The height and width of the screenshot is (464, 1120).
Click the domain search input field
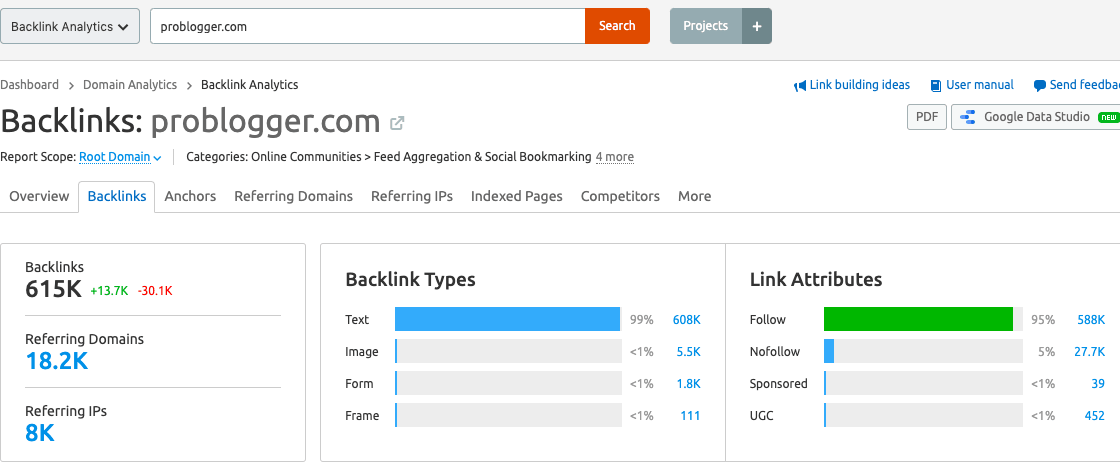tap(368, 26)
